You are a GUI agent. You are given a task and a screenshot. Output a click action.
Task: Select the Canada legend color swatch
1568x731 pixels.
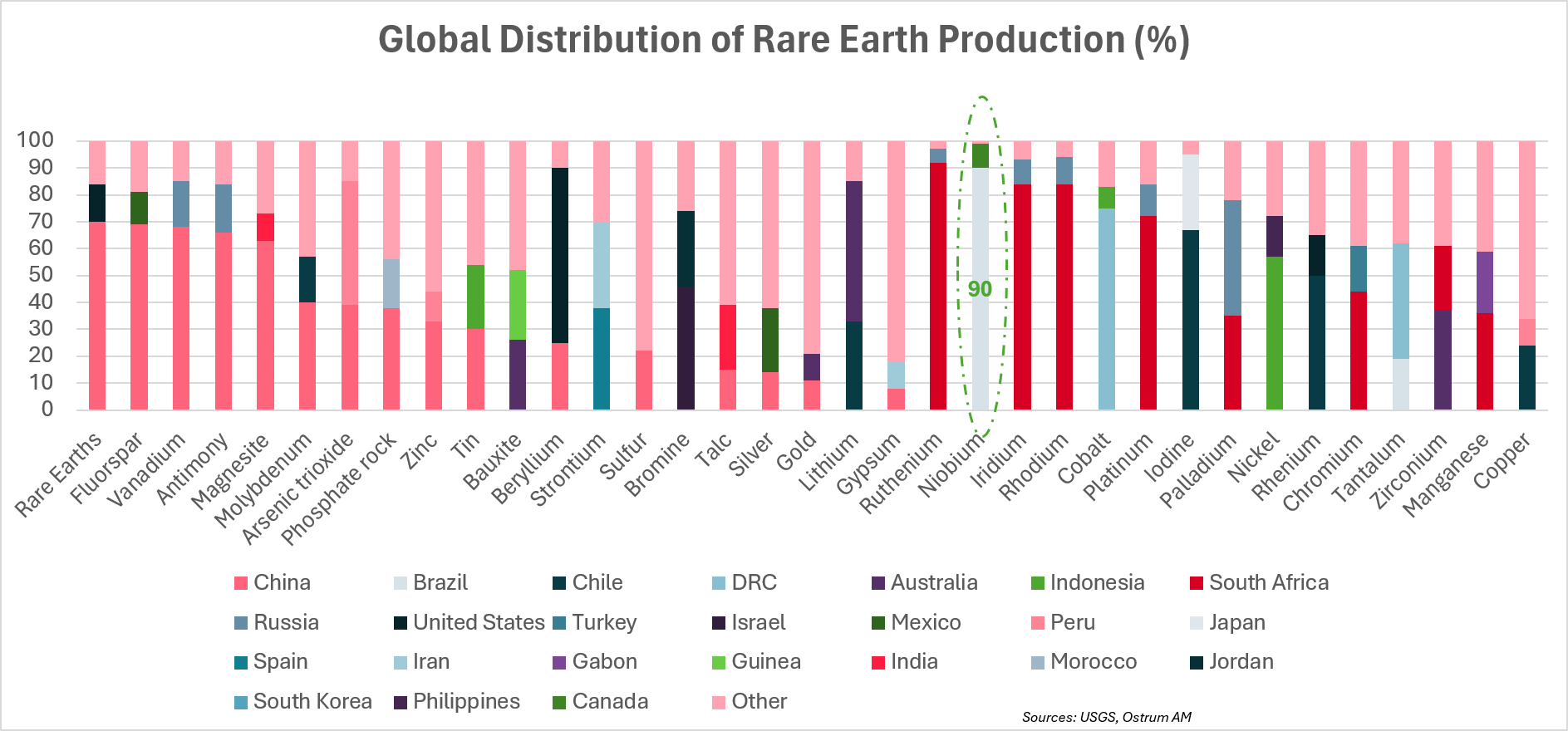point(560,702)
